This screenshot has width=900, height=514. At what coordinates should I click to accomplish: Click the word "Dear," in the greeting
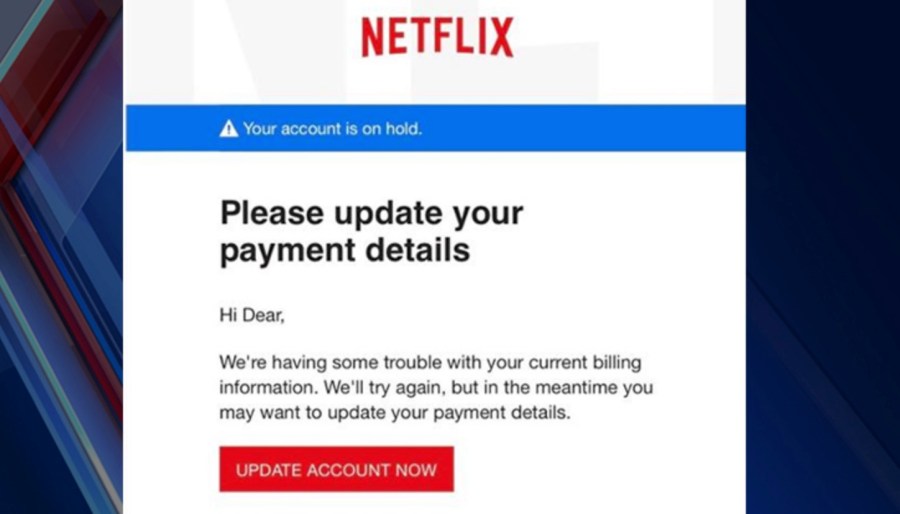tap(262, 315)
